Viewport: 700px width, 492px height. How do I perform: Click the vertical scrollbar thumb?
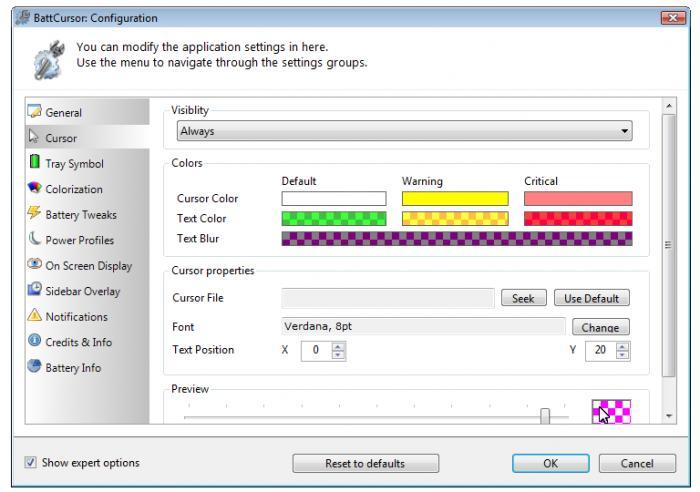point(668,245)
